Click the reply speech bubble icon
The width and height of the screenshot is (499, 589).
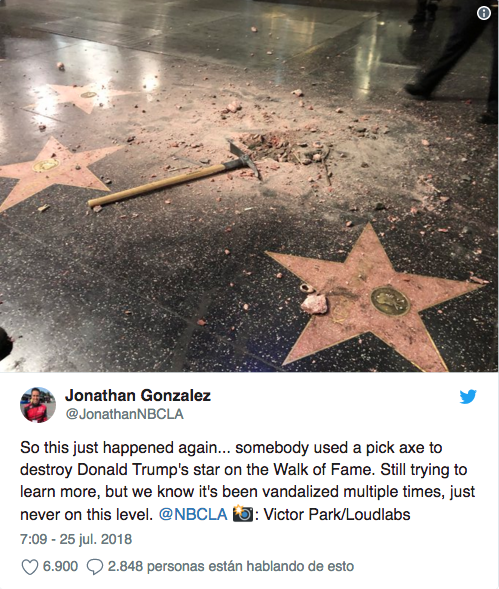(94, 567)
